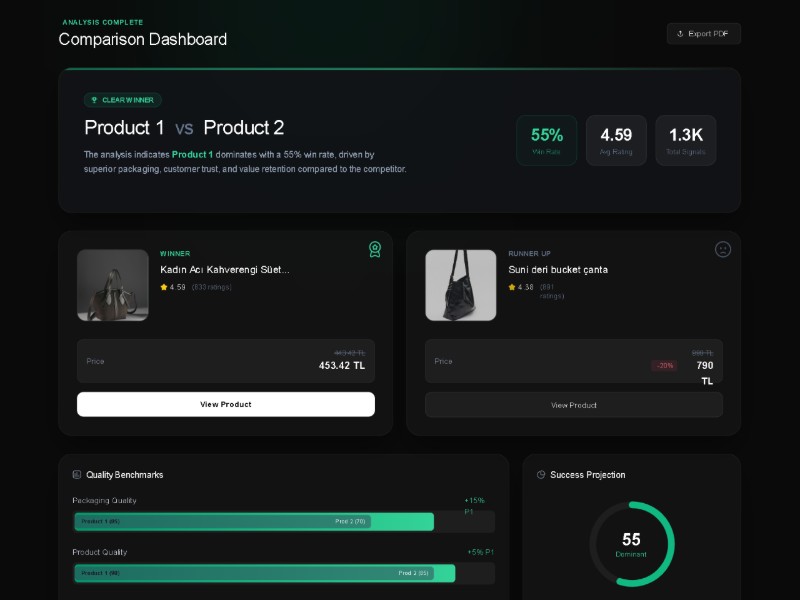Click the Product Quality progress bar
800x600 pixels.
(284, 573)
